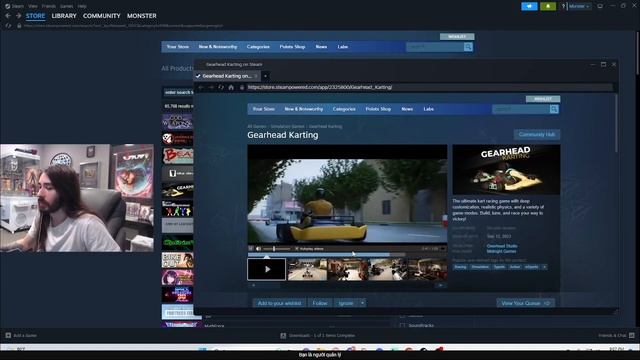The height and width of the screenshot is (360, 640).
Task: Open the View menu
Action: click(33, 6)
